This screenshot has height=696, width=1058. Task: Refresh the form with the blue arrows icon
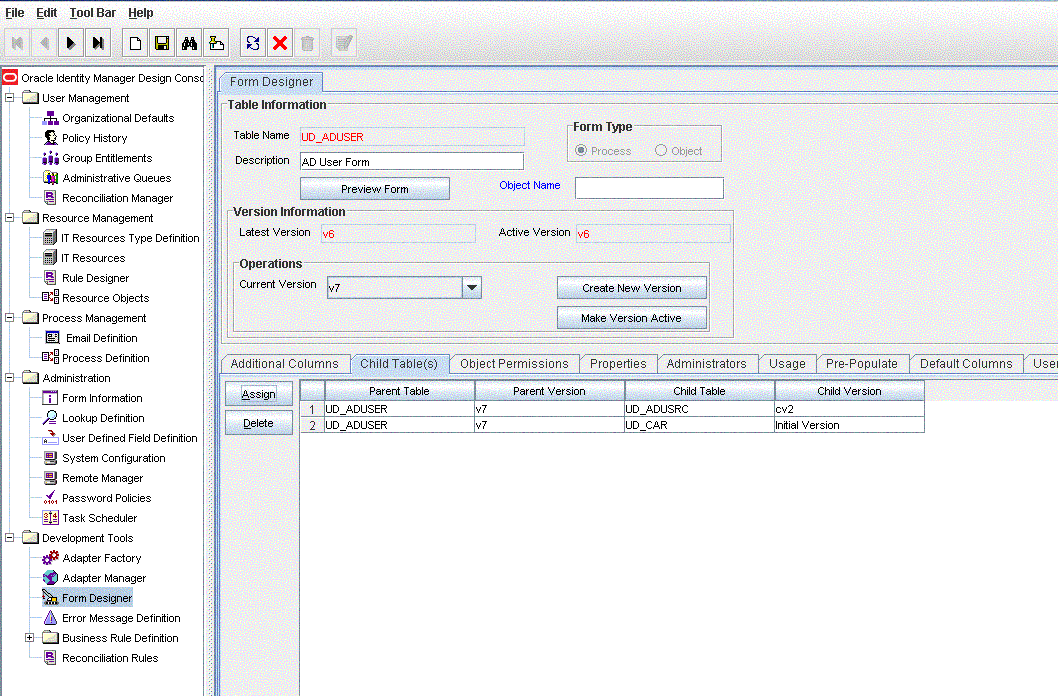click(253, 43)
